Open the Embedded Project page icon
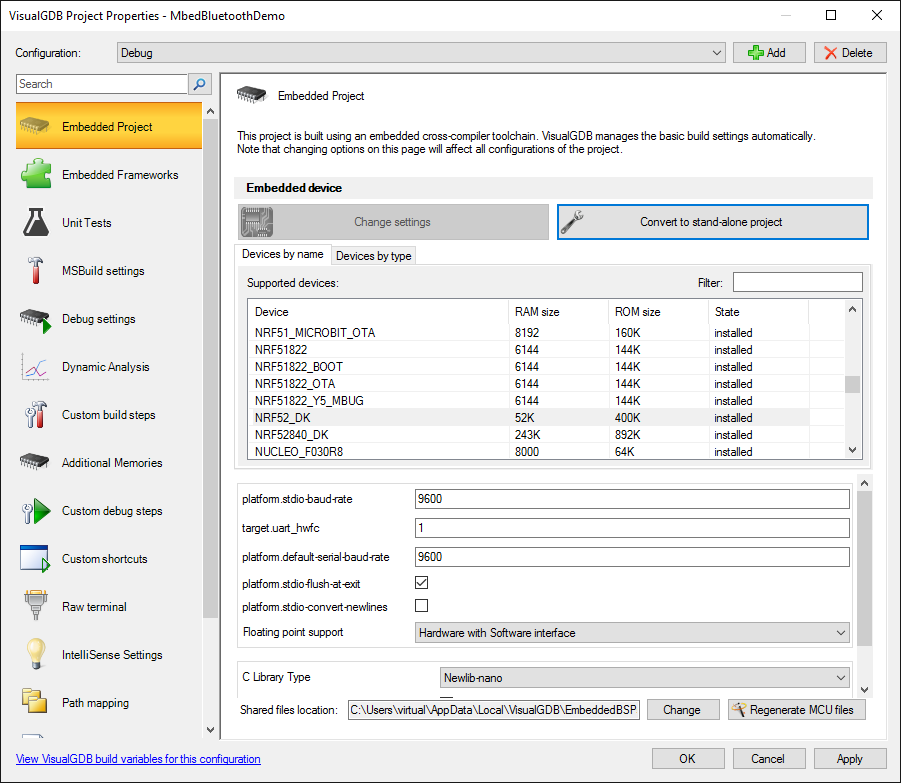901x783 pixels. [34, 126]
